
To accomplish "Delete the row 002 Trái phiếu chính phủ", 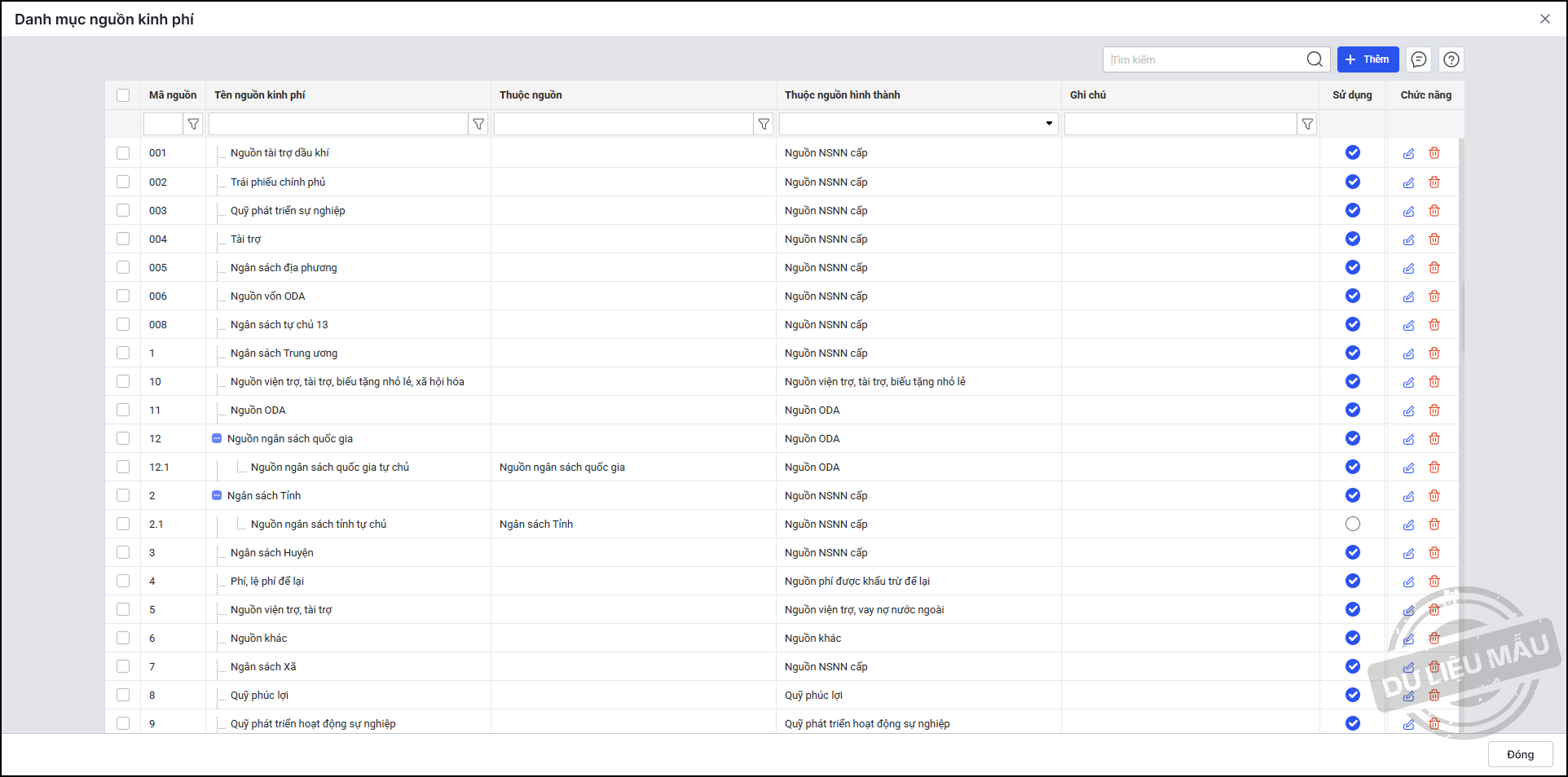I will [1434, 182].
